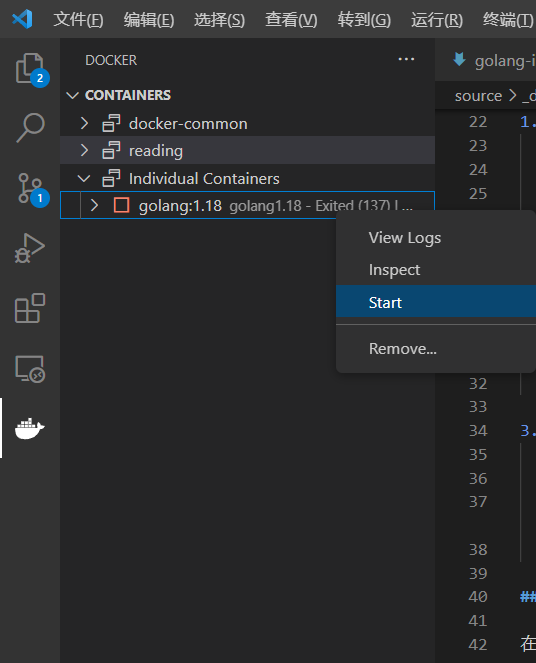Click the reading compose group icon
The height and width of the screenshot is (663, 536).
point(111,151)
